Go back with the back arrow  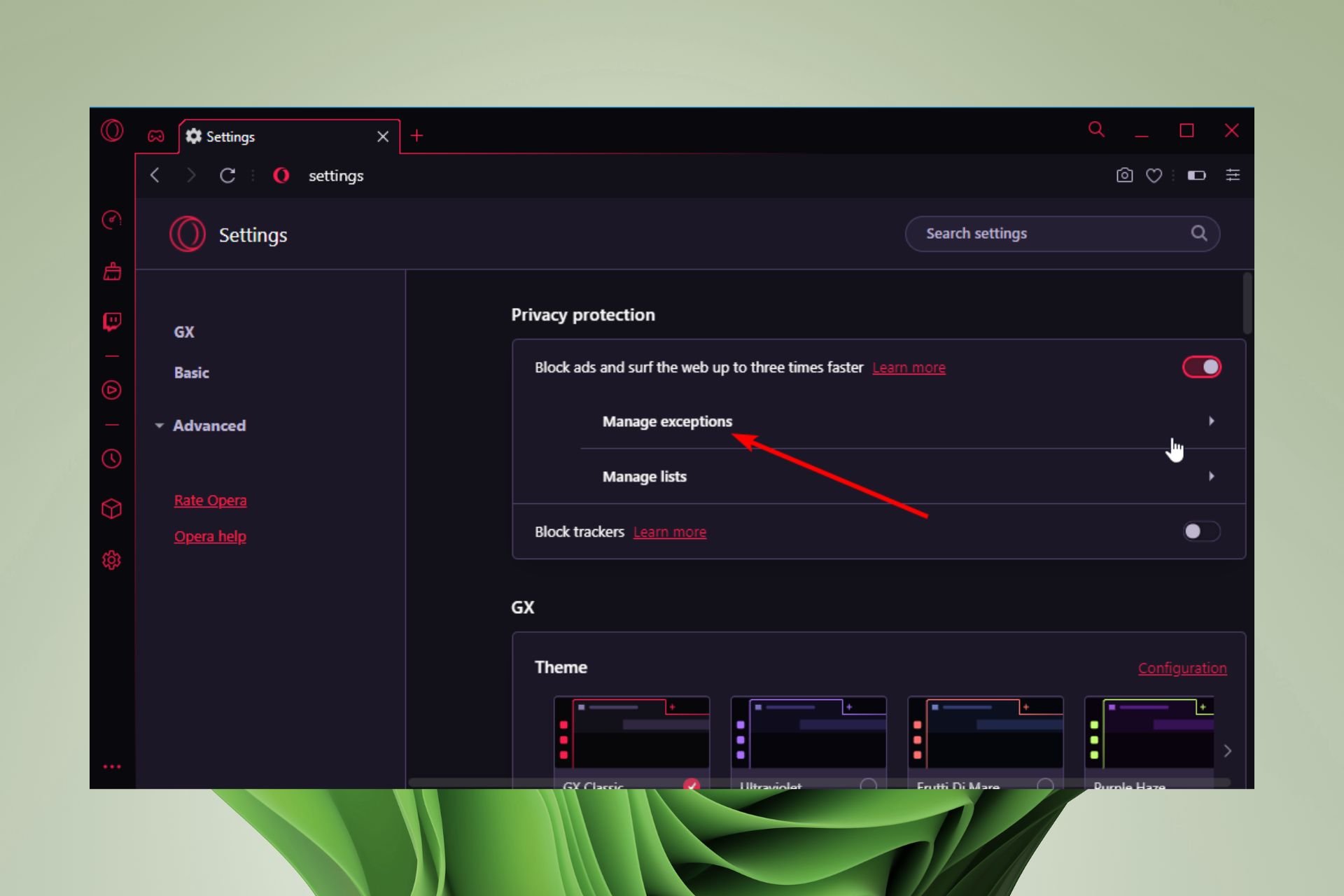click(x=155, y=175)
